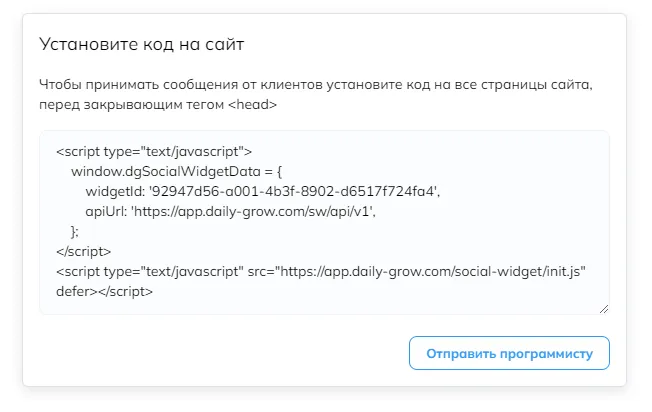Click the <head> tag mention in description

252,104
